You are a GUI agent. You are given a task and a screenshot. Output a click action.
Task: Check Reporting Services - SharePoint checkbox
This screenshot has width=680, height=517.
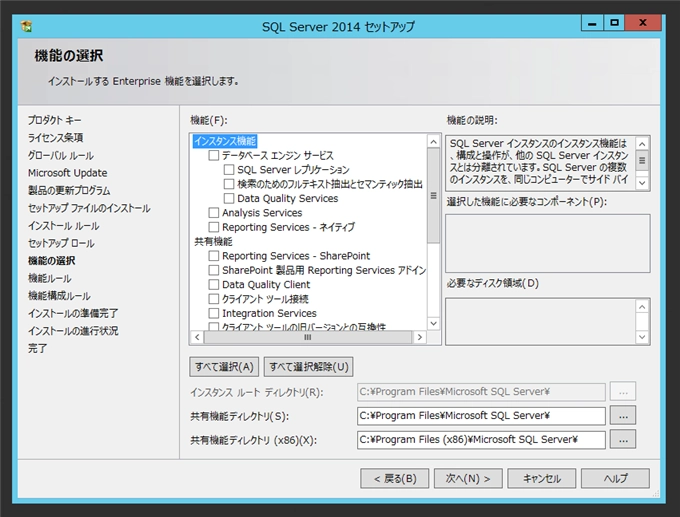(213, 255)
